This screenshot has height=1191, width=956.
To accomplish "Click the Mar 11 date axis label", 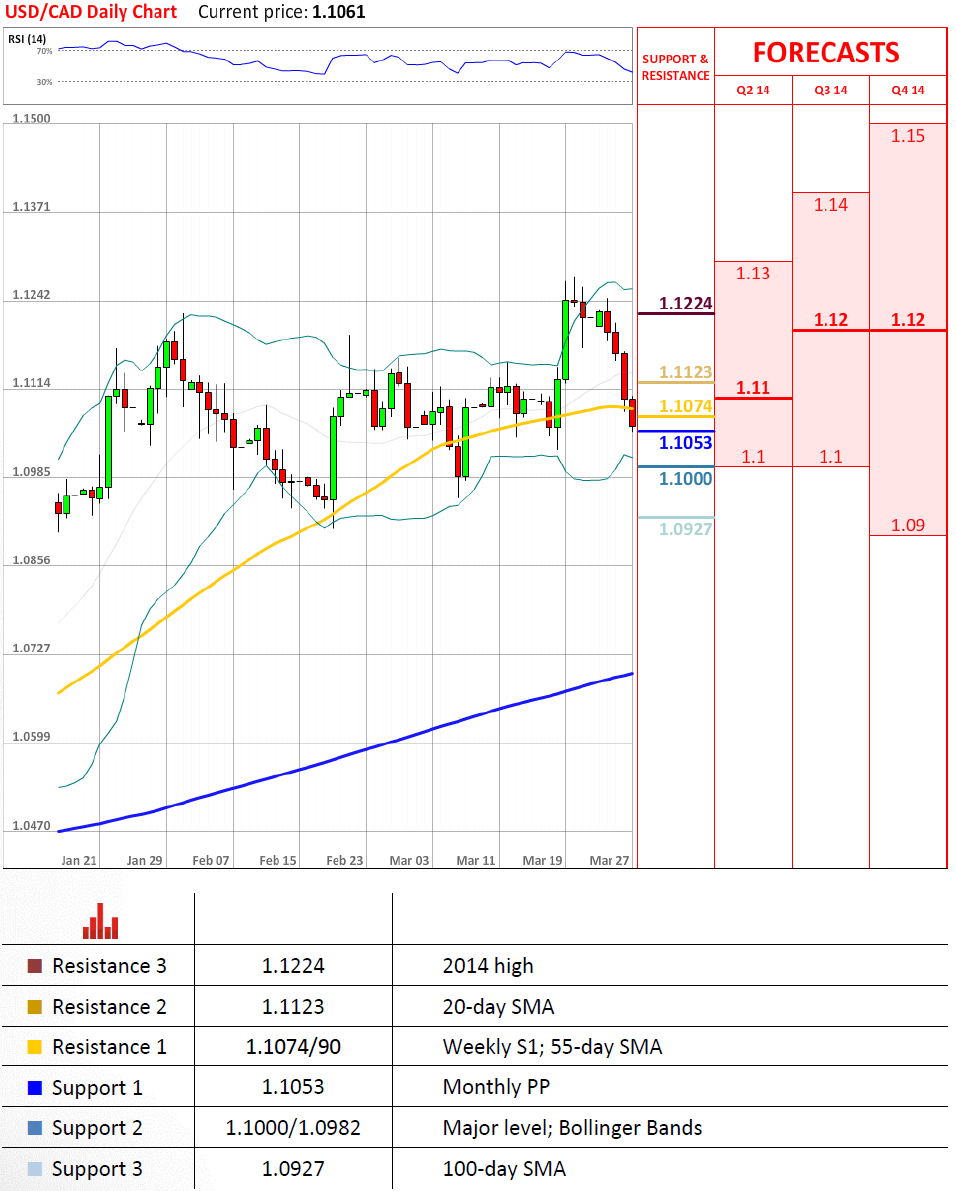I will (476, 861).
